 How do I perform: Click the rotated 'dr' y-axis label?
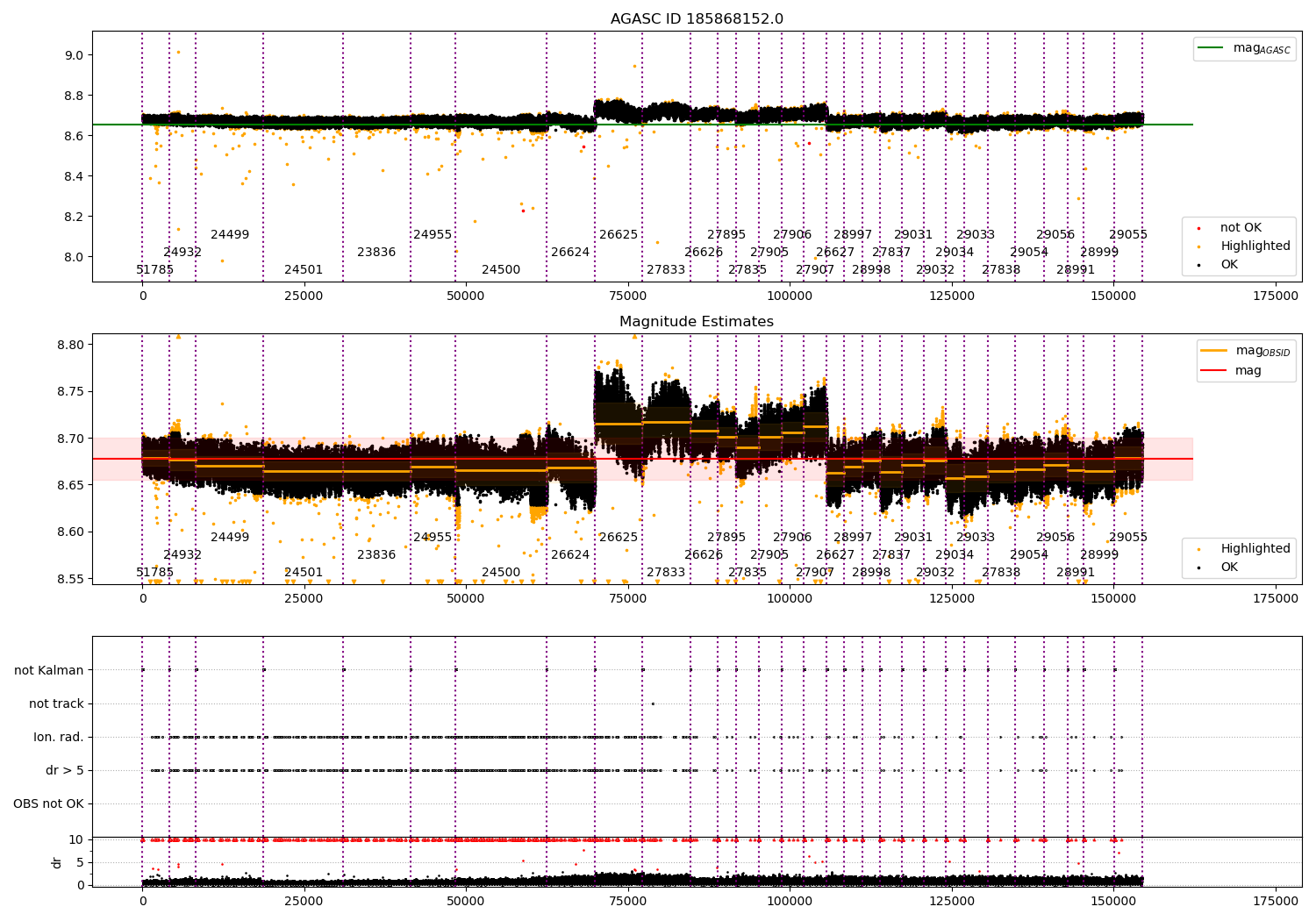click(x=56, y=862)
